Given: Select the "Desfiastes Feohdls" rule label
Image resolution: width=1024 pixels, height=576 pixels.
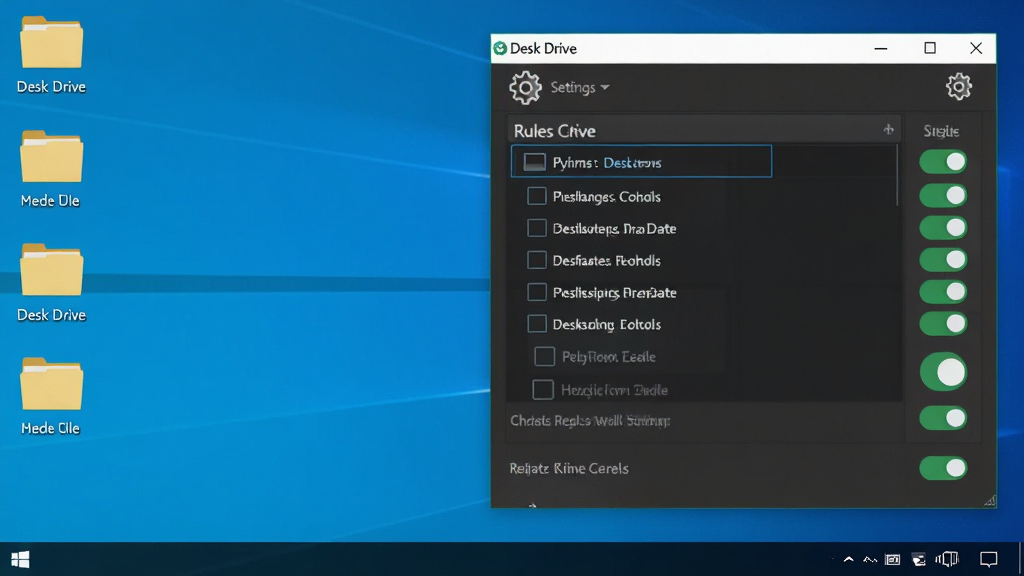Looking at the screenshot, I should 607,261.
